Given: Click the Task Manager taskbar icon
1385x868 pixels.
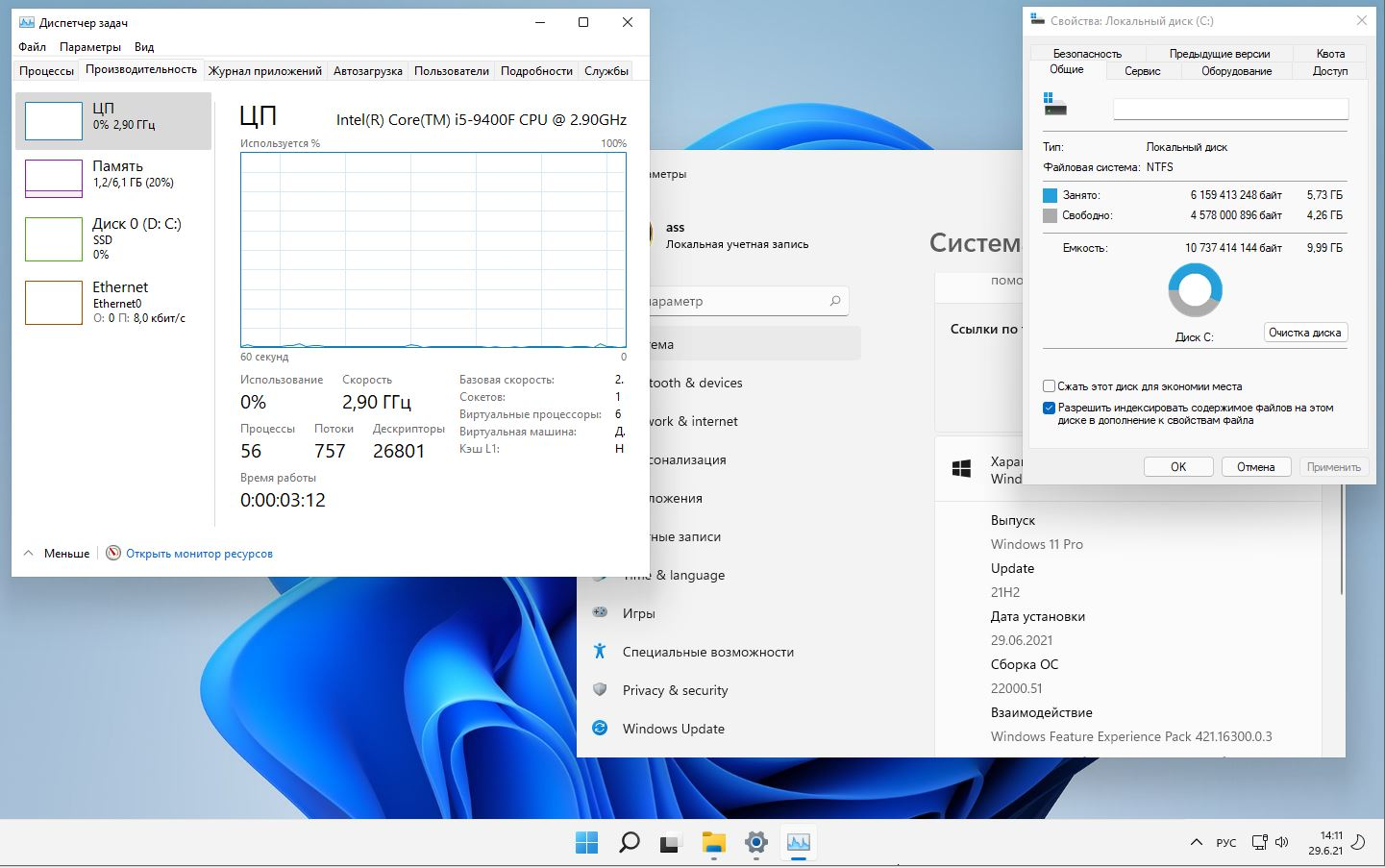Looking at the screenshot, I should [x=799, y=843].
